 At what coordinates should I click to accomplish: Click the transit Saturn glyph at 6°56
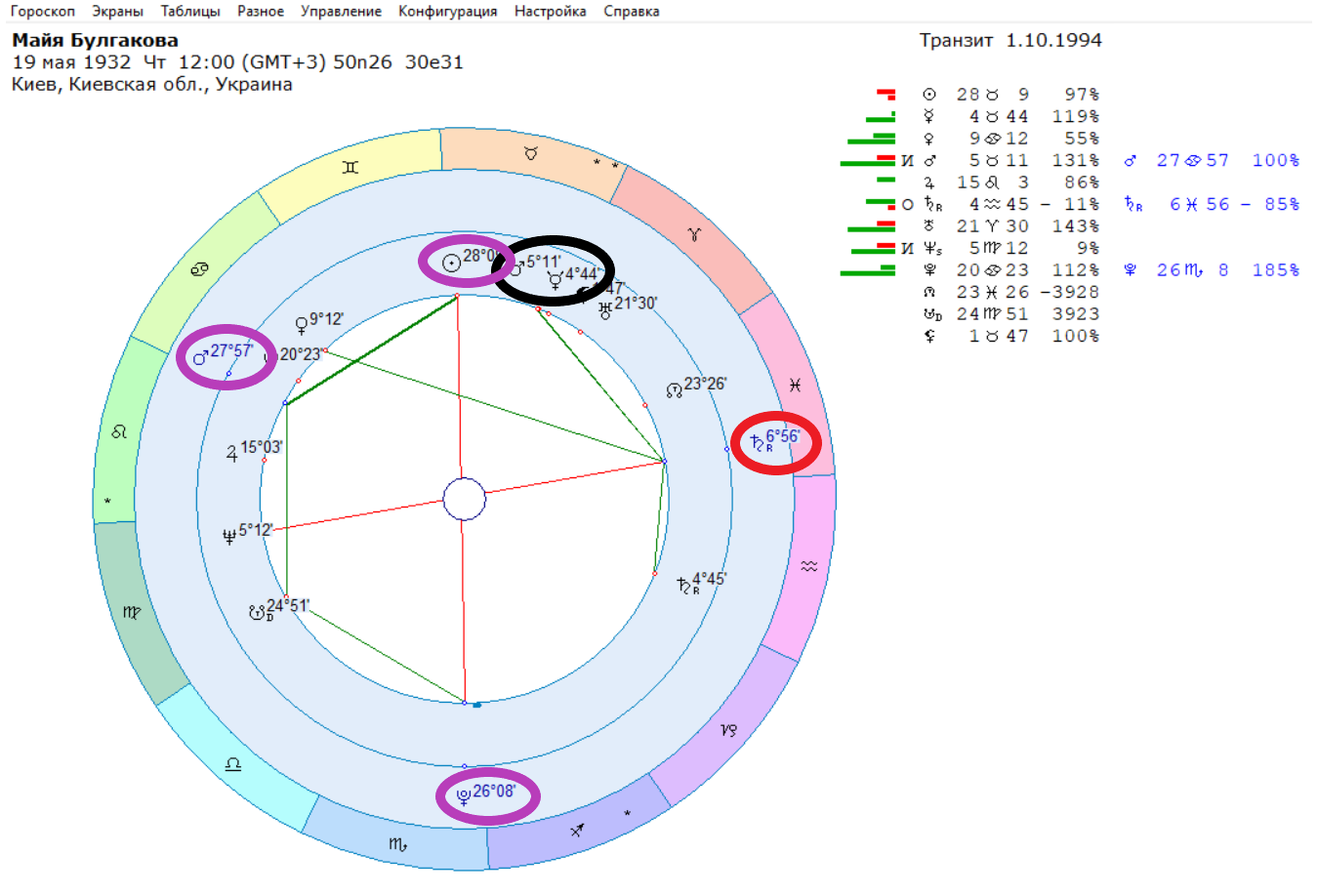pyautogui.click(x=759, y=444)
